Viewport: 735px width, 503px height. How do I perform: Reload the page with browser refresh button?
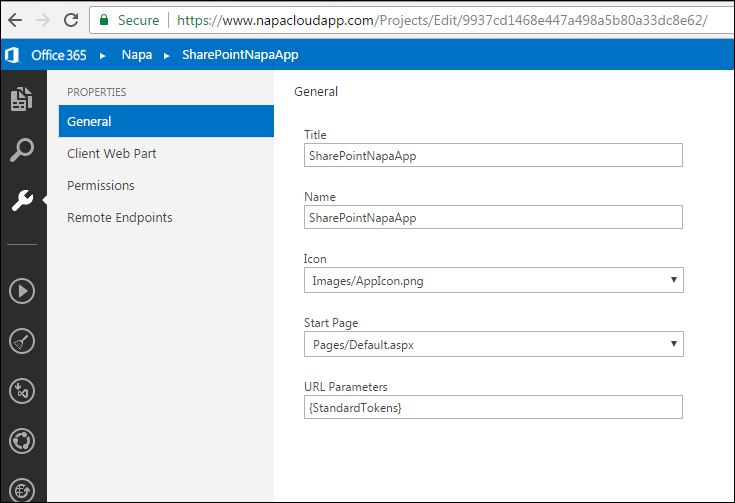coord(72,19)
